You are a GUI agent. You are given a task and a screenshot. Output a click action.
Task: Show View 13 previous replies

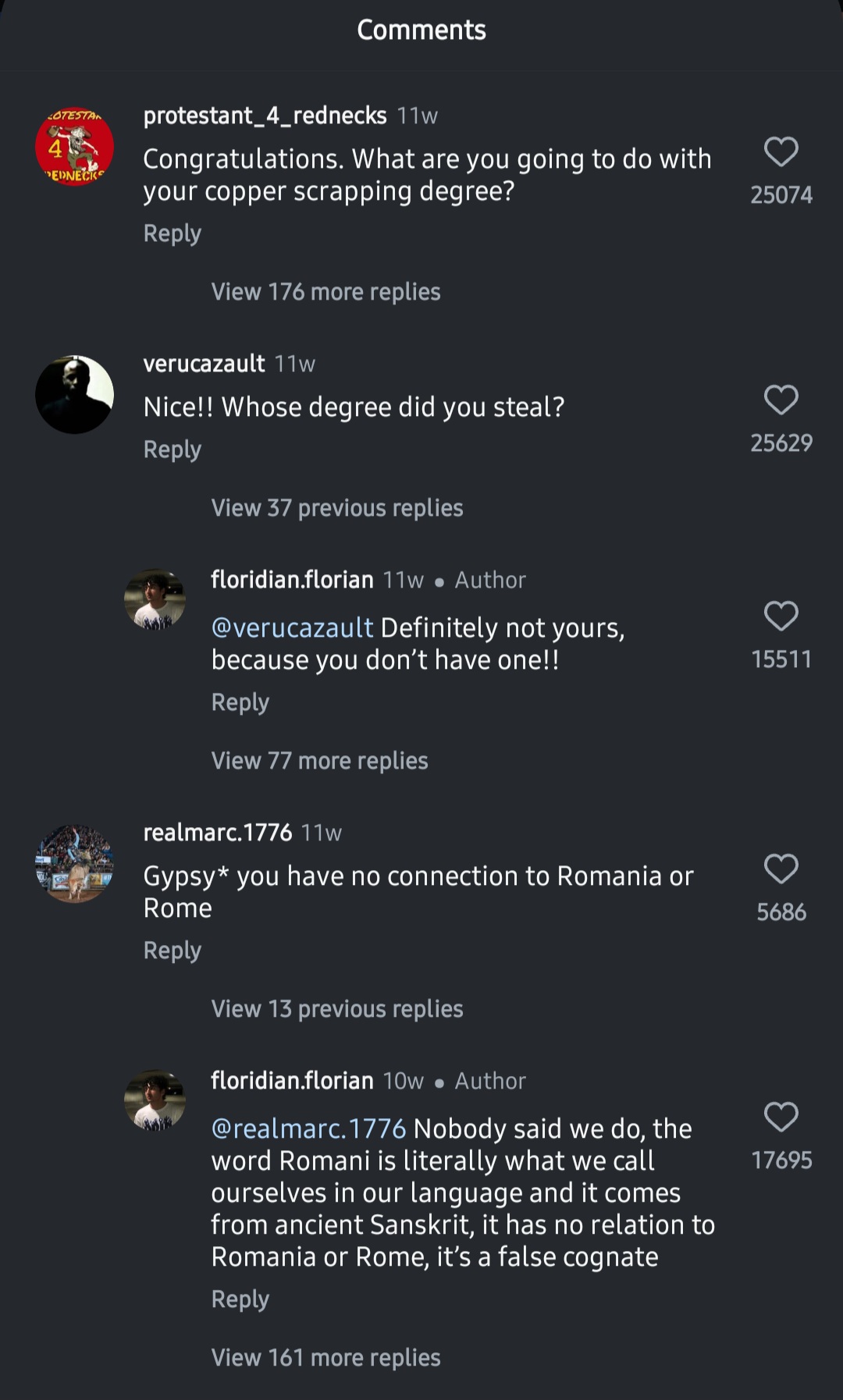(x=336, y=1009)
